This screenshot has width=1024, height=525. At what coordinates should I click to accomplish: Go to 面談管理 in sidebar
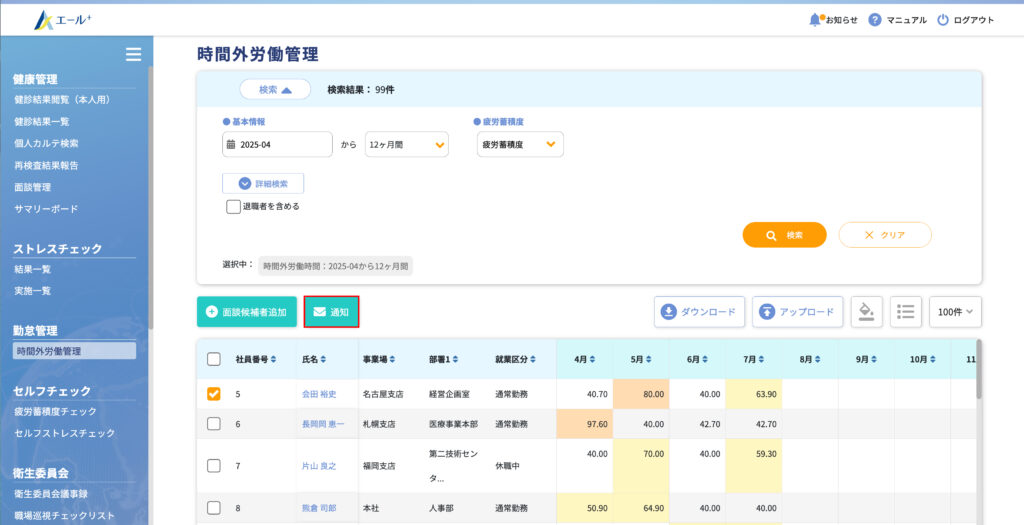pyautogui.click(x=32, y=187)
